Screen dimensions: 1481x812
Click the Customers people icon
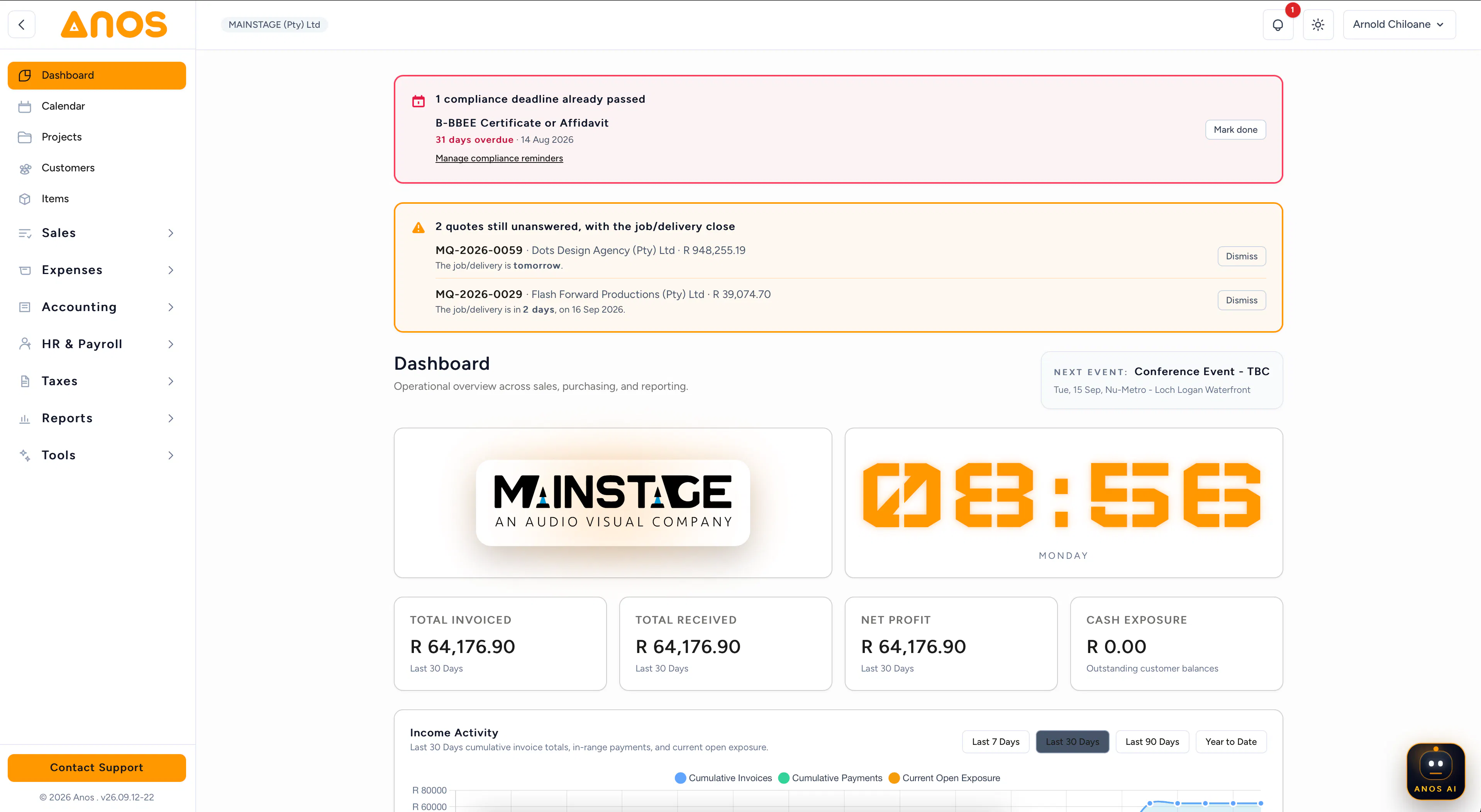[25, 168]
